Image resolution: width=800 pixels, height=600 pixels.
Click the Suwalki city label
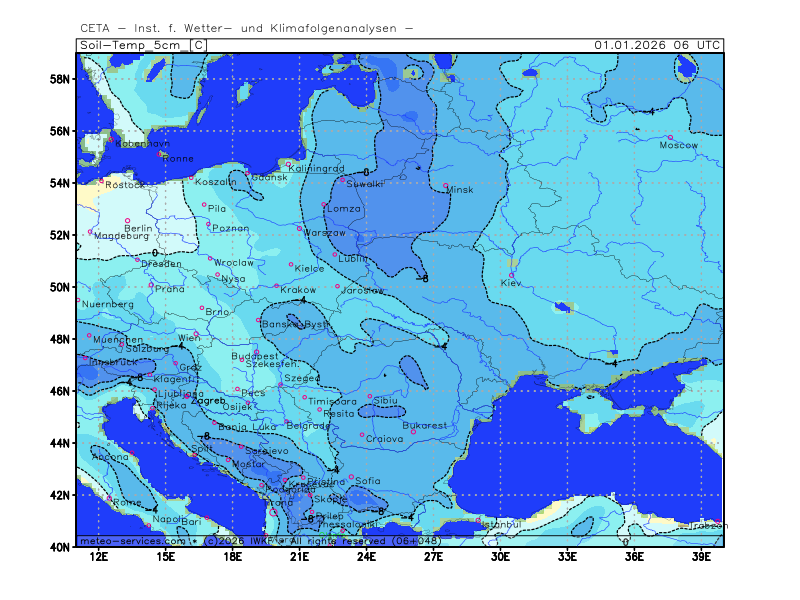point(366,184)
